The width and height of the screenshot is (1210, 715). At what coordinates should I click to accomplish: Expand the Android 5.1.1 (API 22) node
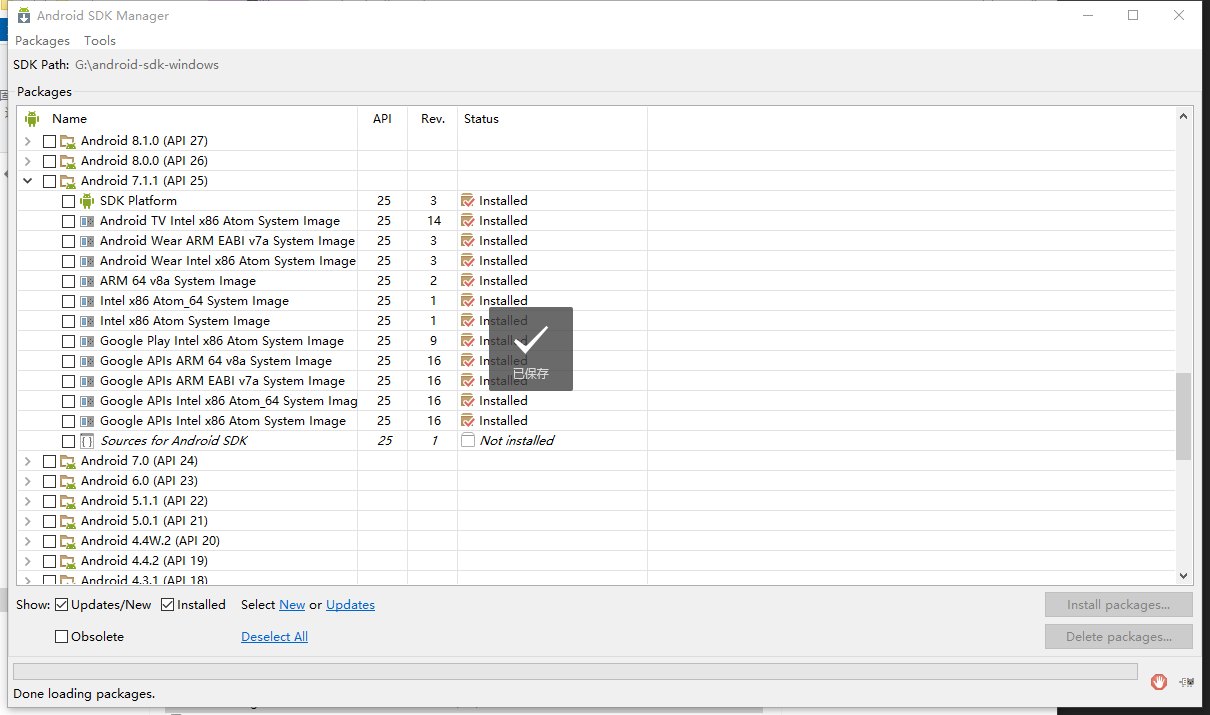tap(27, 501)
